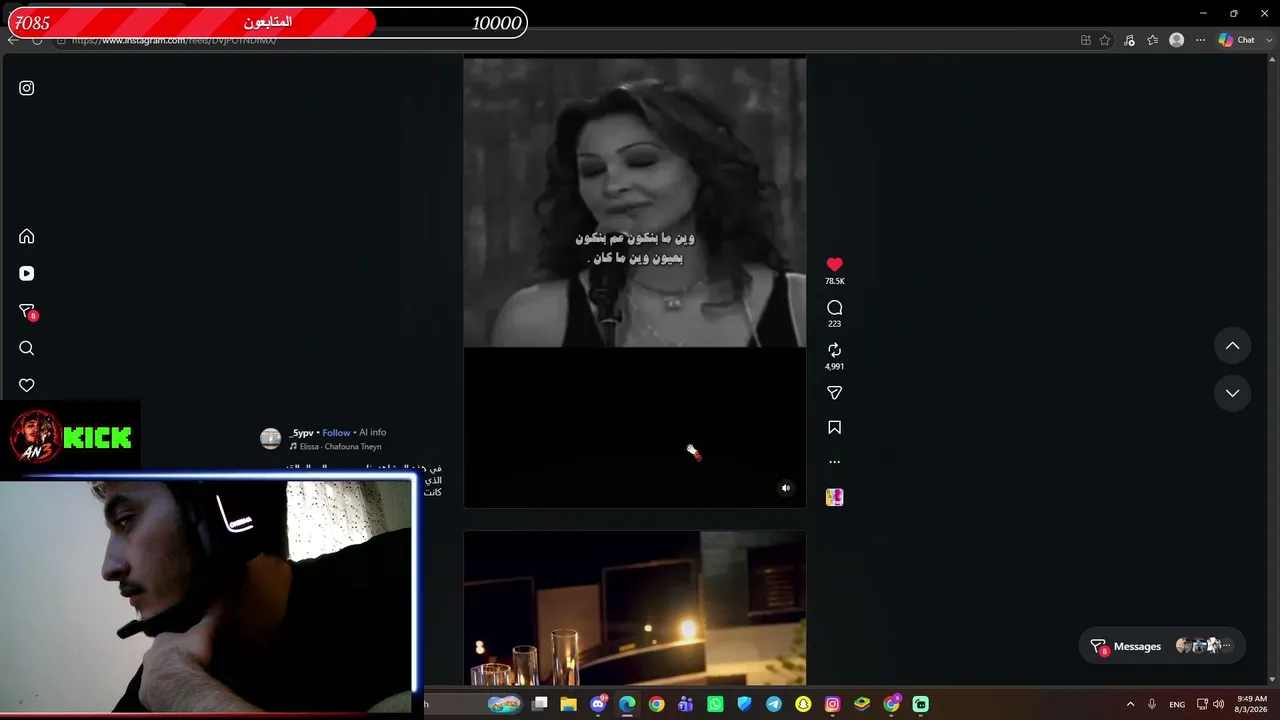This screenshot has width=1280, height=720.
Task: Launch Microsoft Teams from taskbar
Action: coord(685,704)
